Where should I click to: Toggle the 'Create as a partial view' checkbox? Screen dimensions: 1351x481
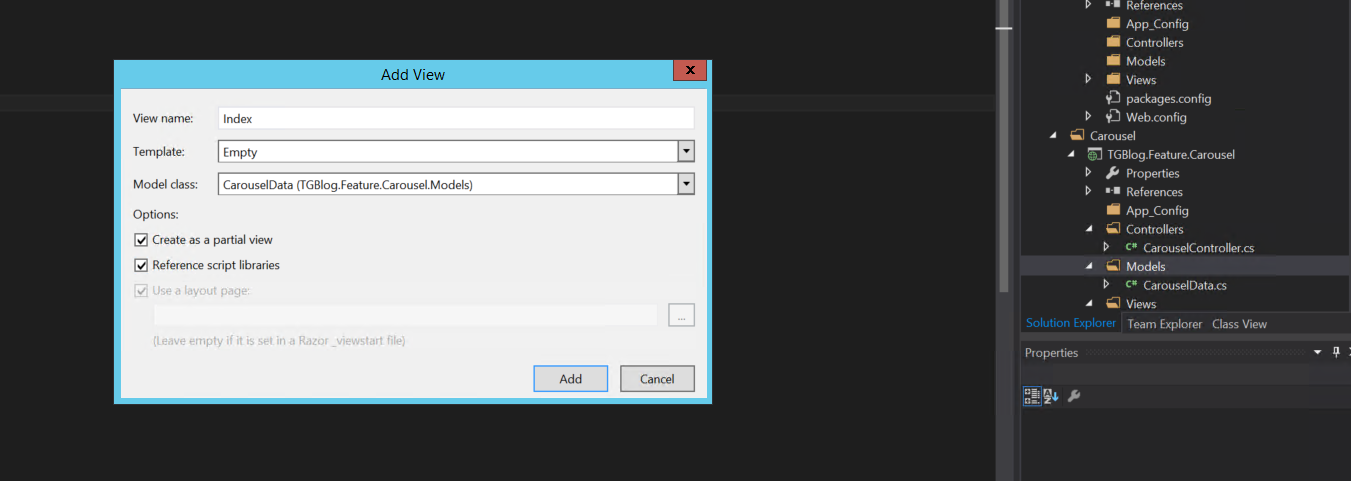pyautogui.click(x=141, y=240)
